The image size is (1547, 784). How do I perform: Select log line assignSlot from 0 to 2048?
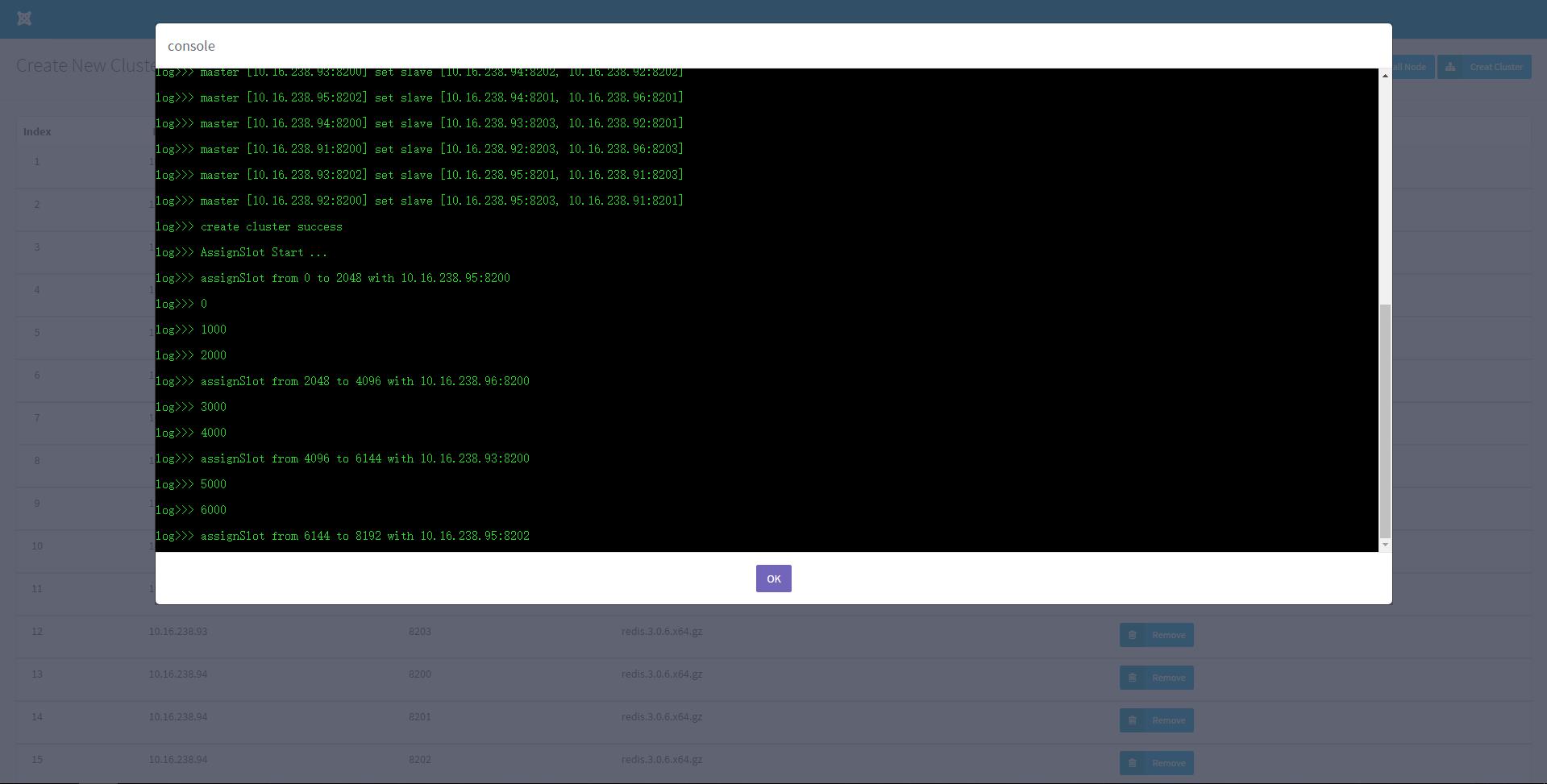pos(333,278)
